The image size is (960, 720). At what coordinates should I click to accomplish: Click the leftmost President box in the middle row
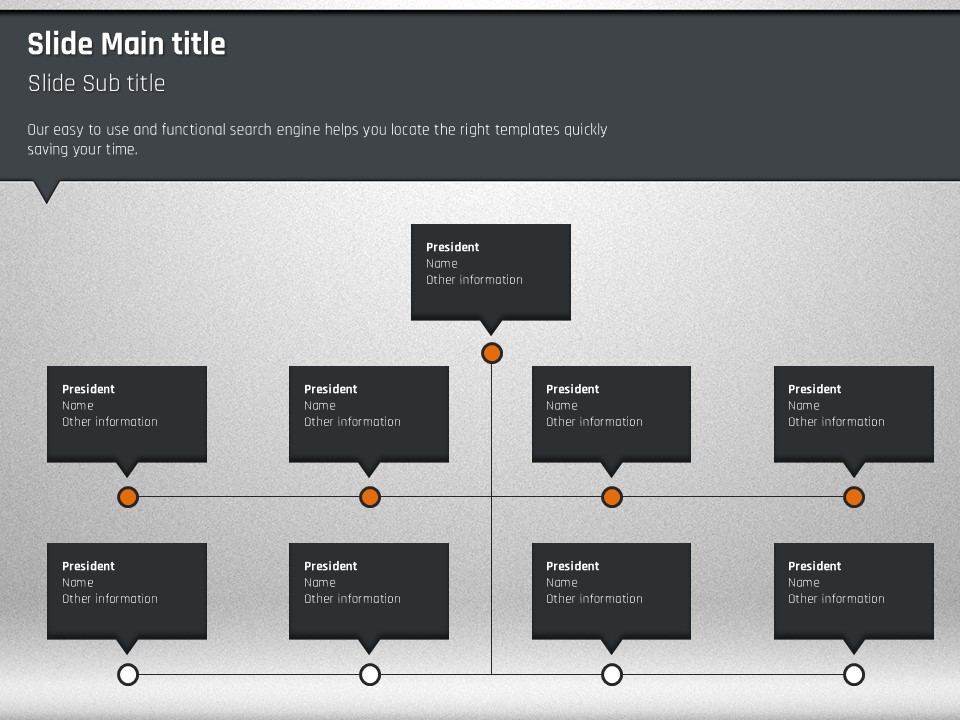tap(127, 413)
